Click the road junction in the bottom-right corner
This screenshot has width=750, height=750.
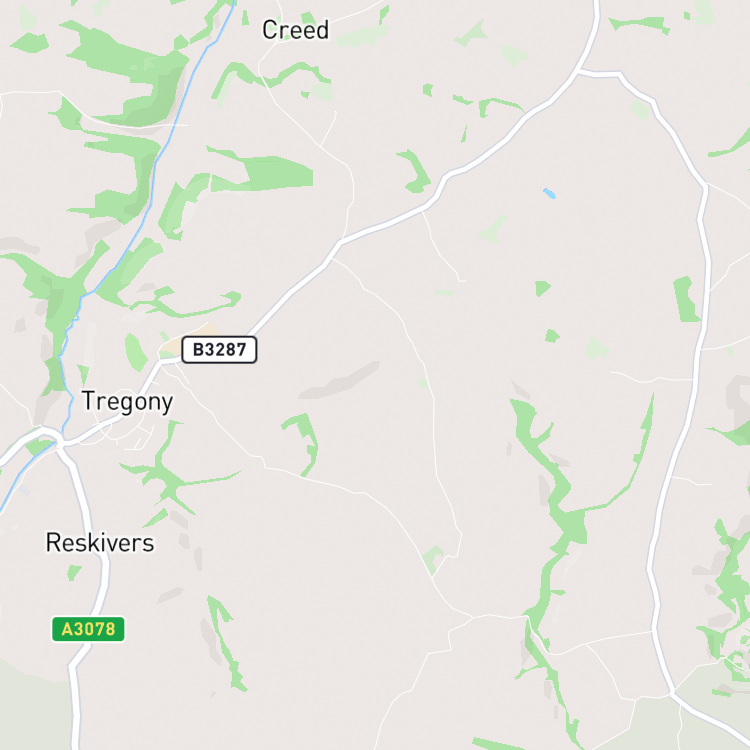pos(672,692)
